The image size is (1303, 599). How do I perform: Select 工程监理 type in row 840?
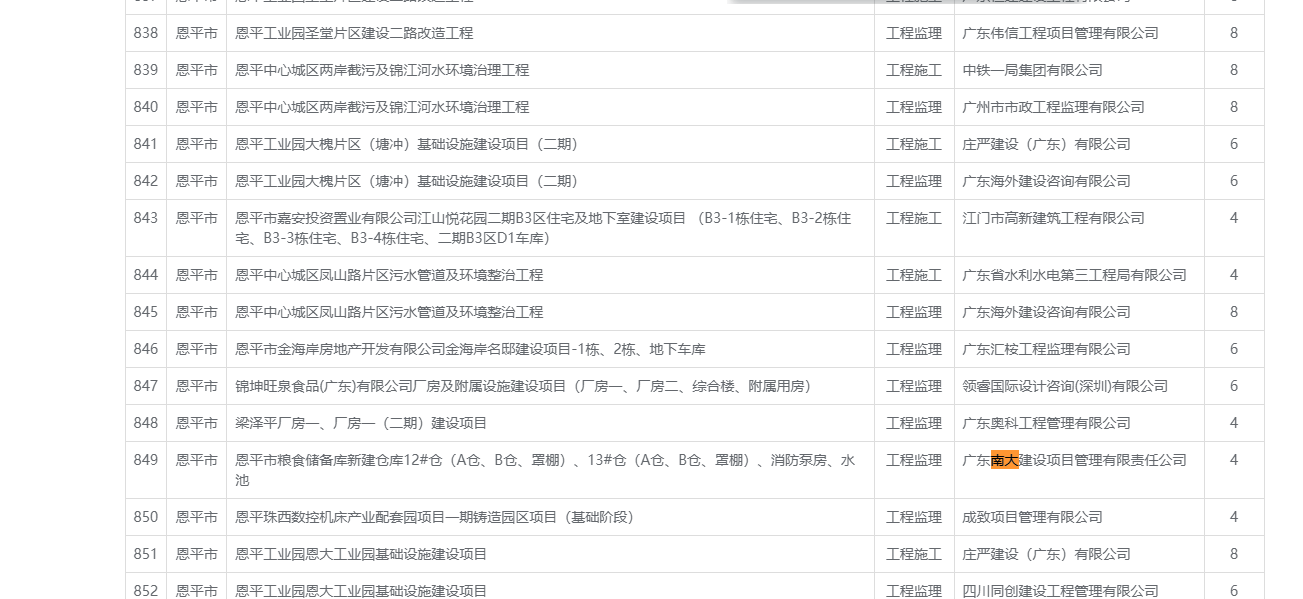[914, 107]
